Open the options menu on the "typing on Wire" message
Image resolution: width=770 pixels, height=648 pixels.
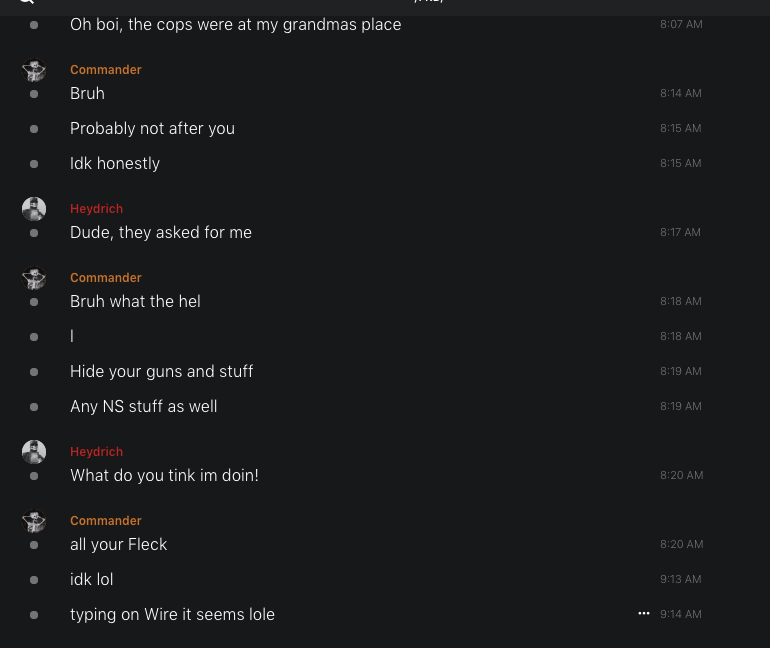(x=644, y=613)
